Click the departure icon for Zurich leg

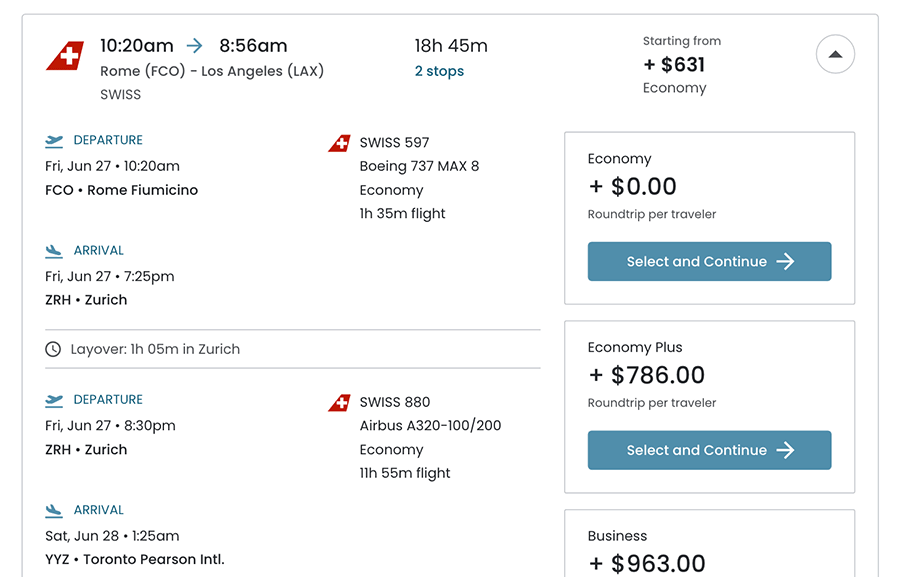[54, 400]
